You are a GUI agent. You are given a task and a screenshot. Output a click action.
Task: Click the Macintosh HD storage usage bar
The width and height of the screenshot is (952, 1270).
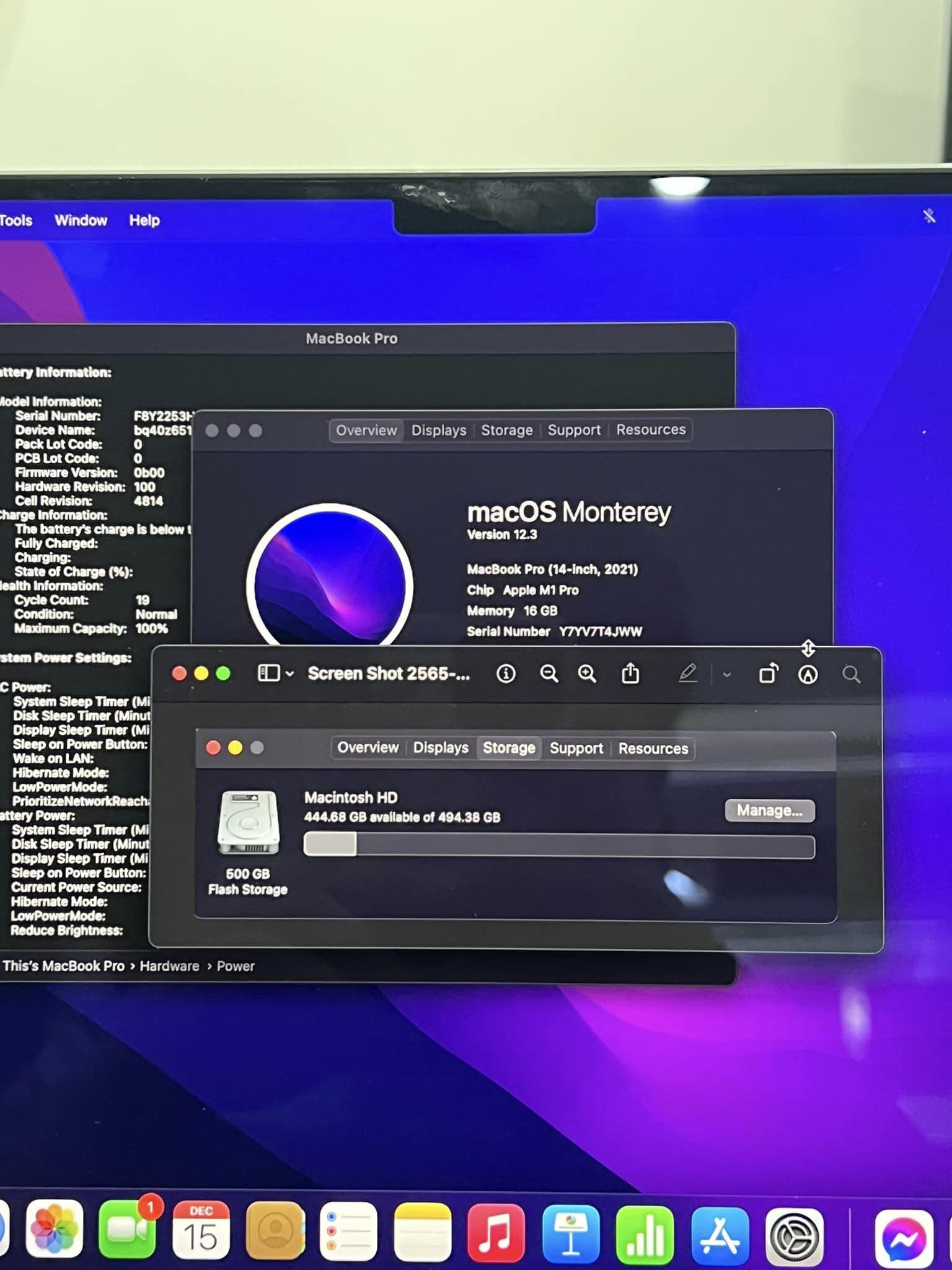pyautogui.click(x=558, y=845)
